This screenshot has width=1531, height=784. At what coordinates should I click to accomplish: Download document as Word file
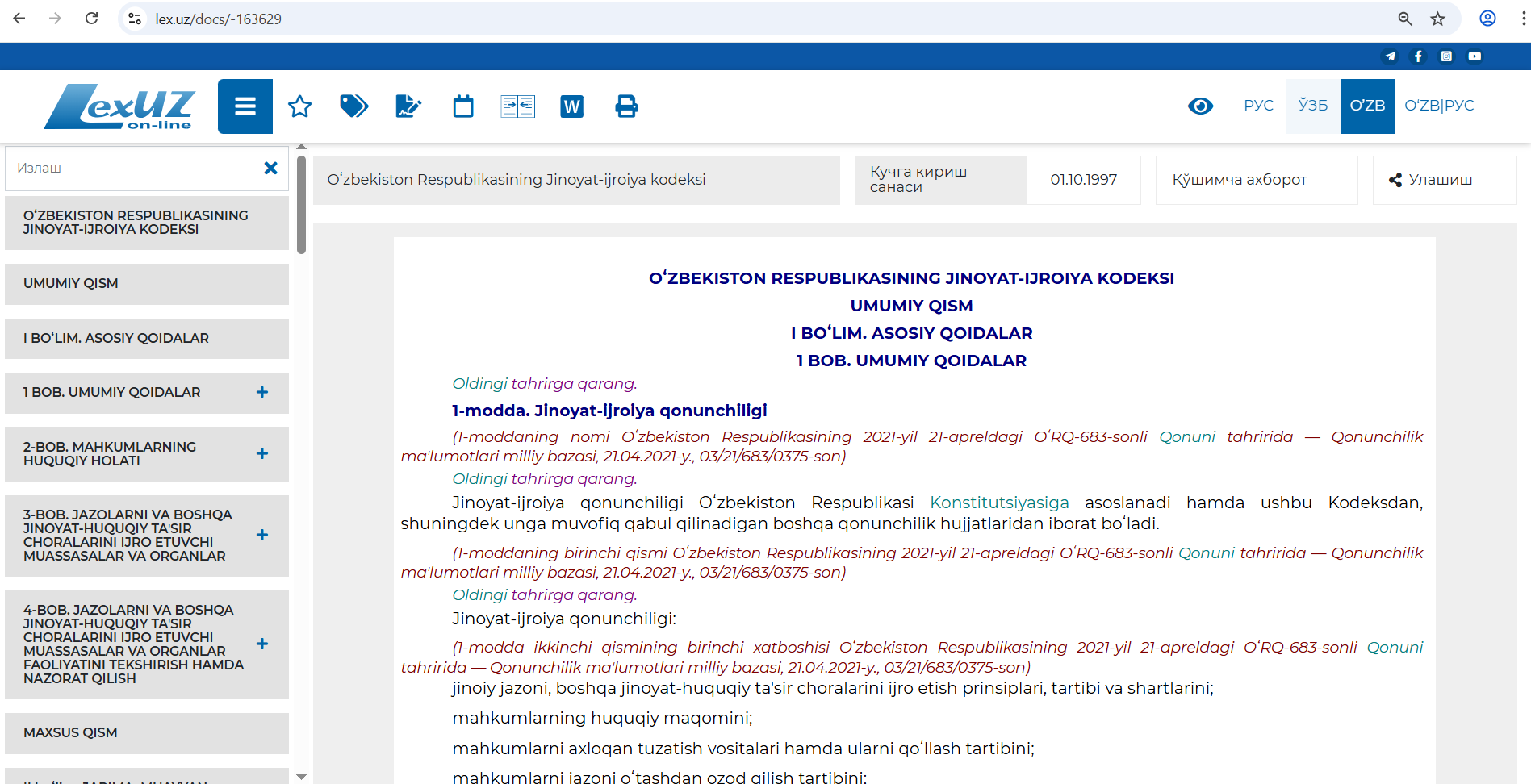coord(571,106)
